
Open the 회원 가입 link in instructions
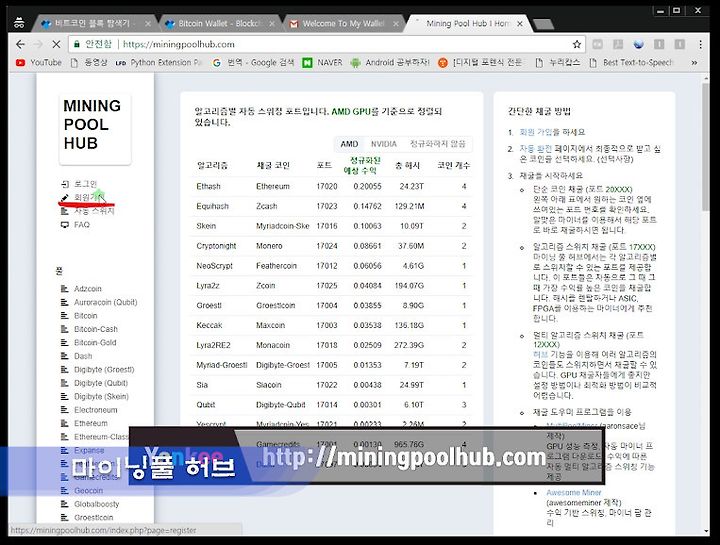[535, 132]
